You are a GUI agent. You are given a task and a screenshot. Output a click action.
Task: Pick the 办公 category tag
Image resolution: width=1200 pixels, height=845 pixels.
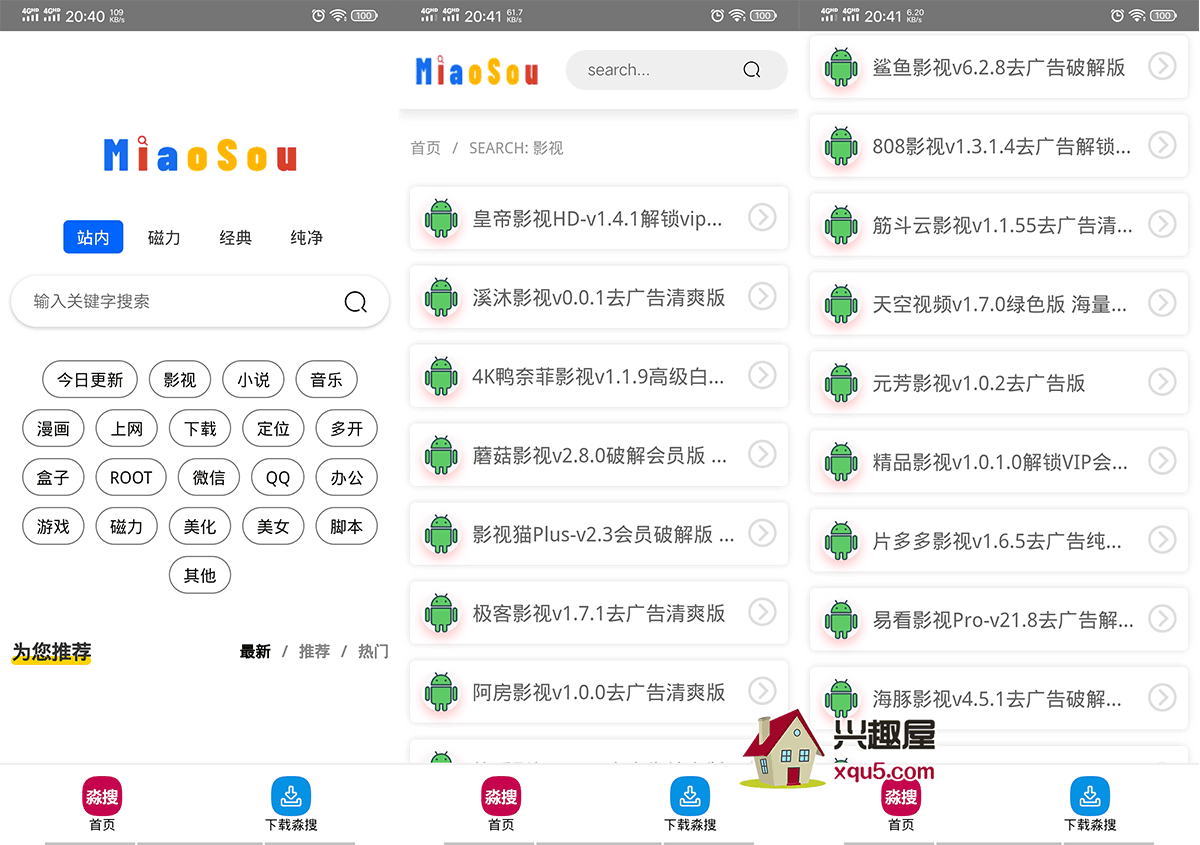point(347,478)
